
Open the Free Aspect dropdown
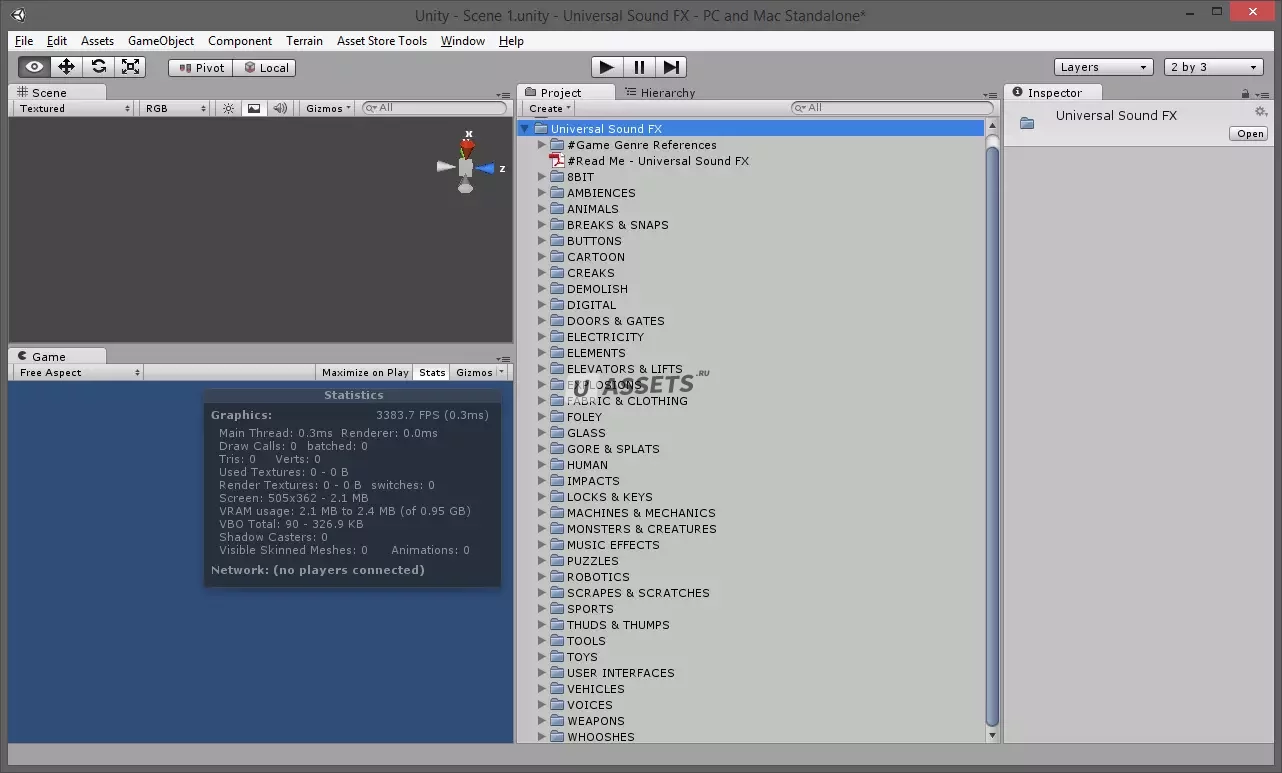(76, 372)
